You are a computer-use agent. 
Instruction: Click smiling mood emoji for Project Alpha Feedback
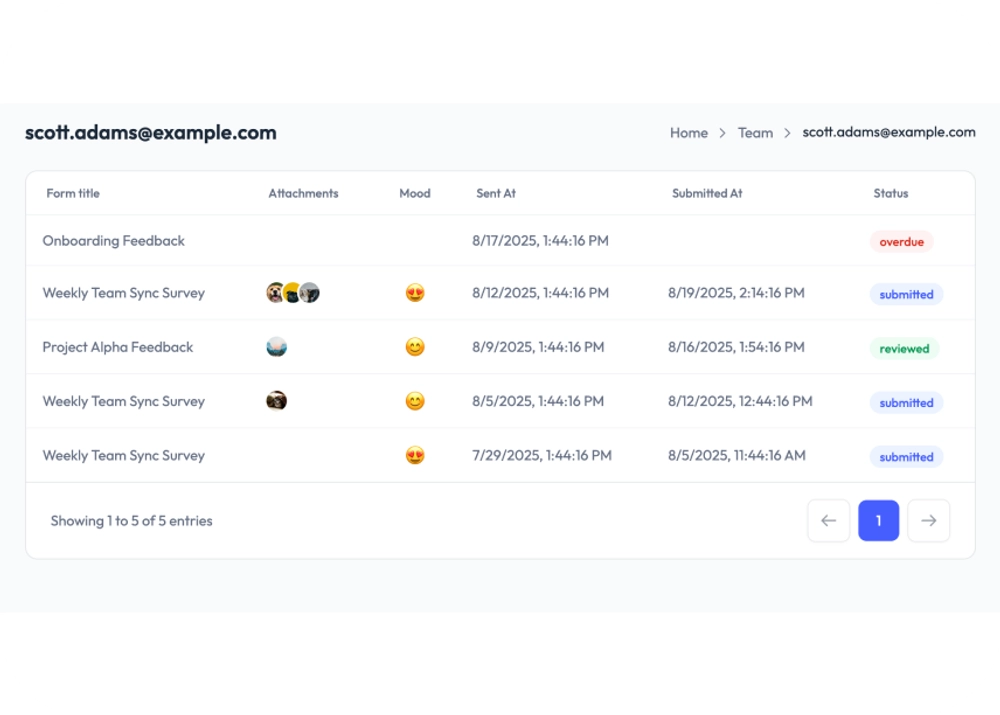415,347
